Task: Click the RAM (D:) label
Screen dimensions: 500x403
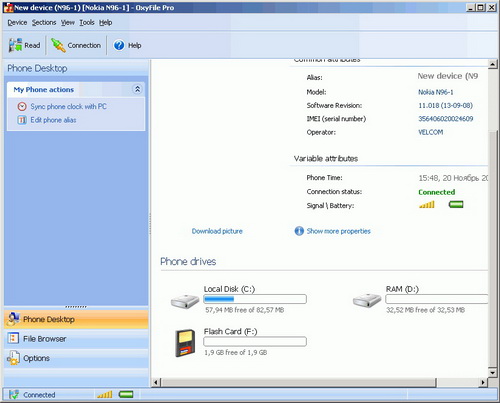Action: click(x=402, y=289)
